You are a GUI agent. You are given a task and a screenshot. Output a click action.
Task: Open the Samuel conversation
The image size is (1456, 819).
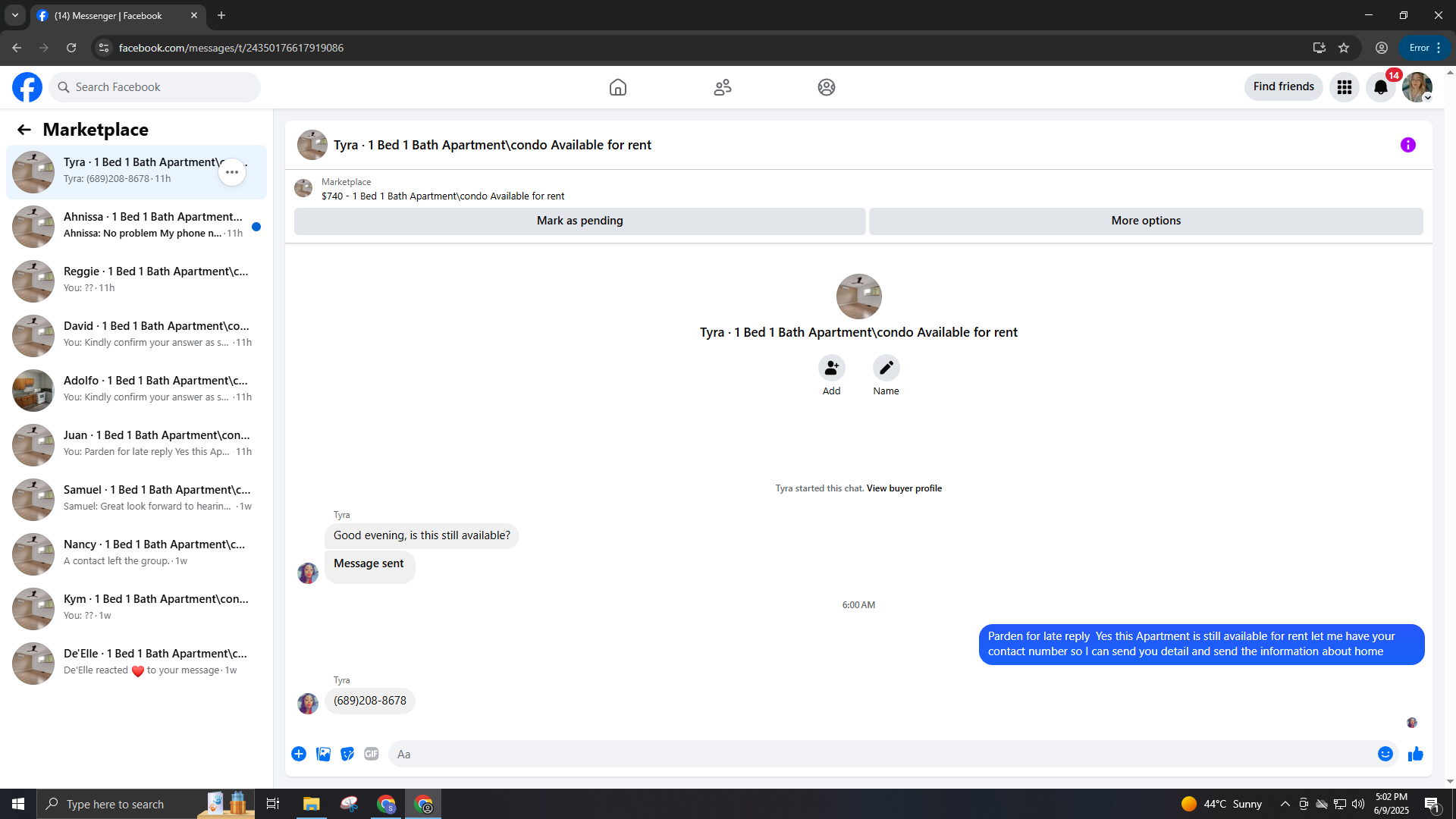pos(136,499)
